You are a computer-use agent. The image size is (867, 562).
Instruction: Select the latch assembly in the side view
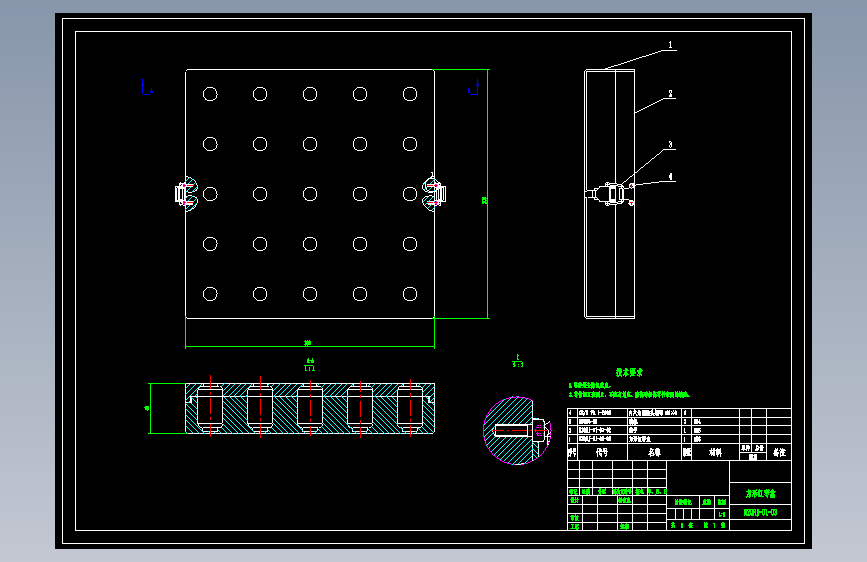[x=610, y=194]
